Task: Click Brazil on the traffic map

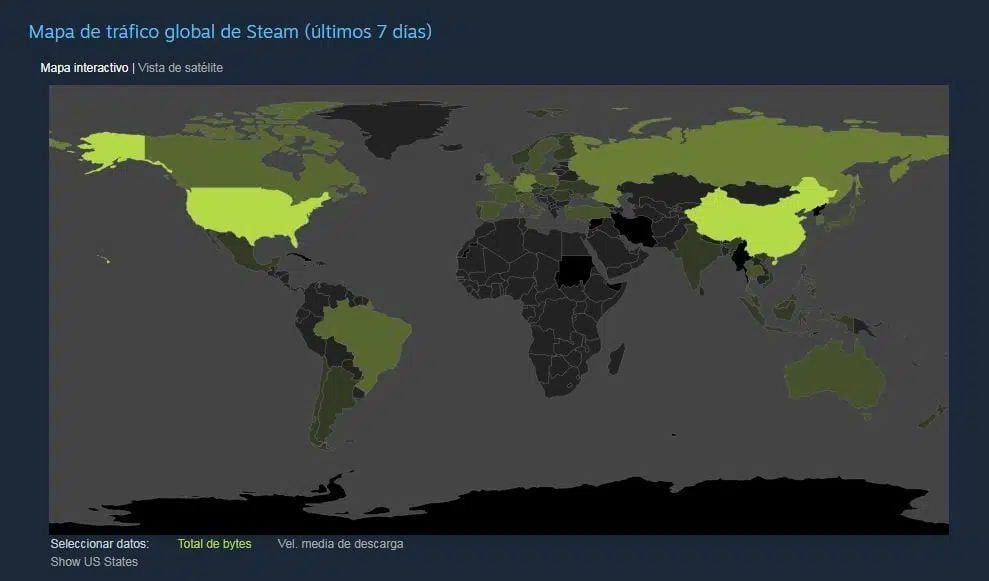Action: 366,341
